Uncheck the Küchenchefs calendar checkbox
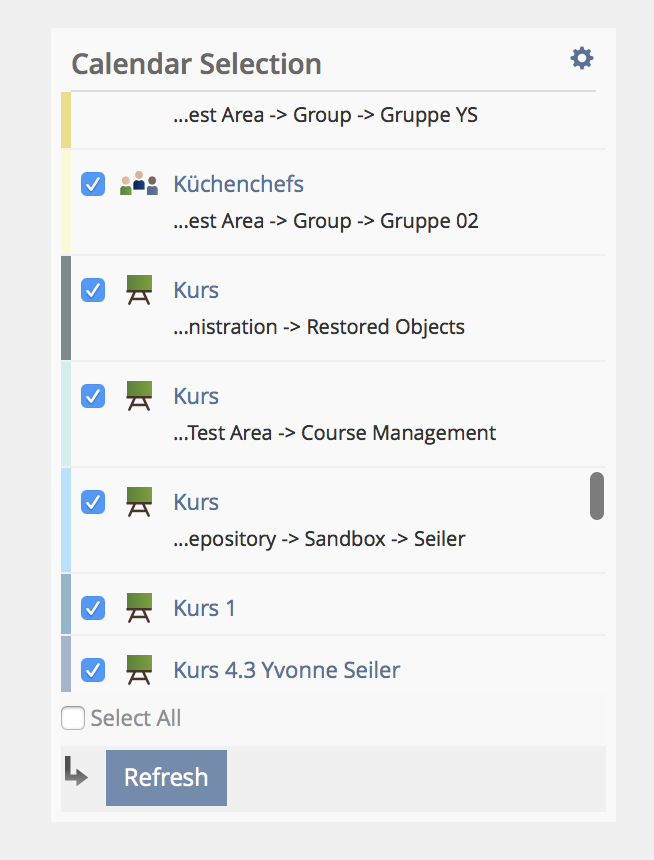Image resolution: width=654 pixels, height=860 pixels. click(93, 184)
